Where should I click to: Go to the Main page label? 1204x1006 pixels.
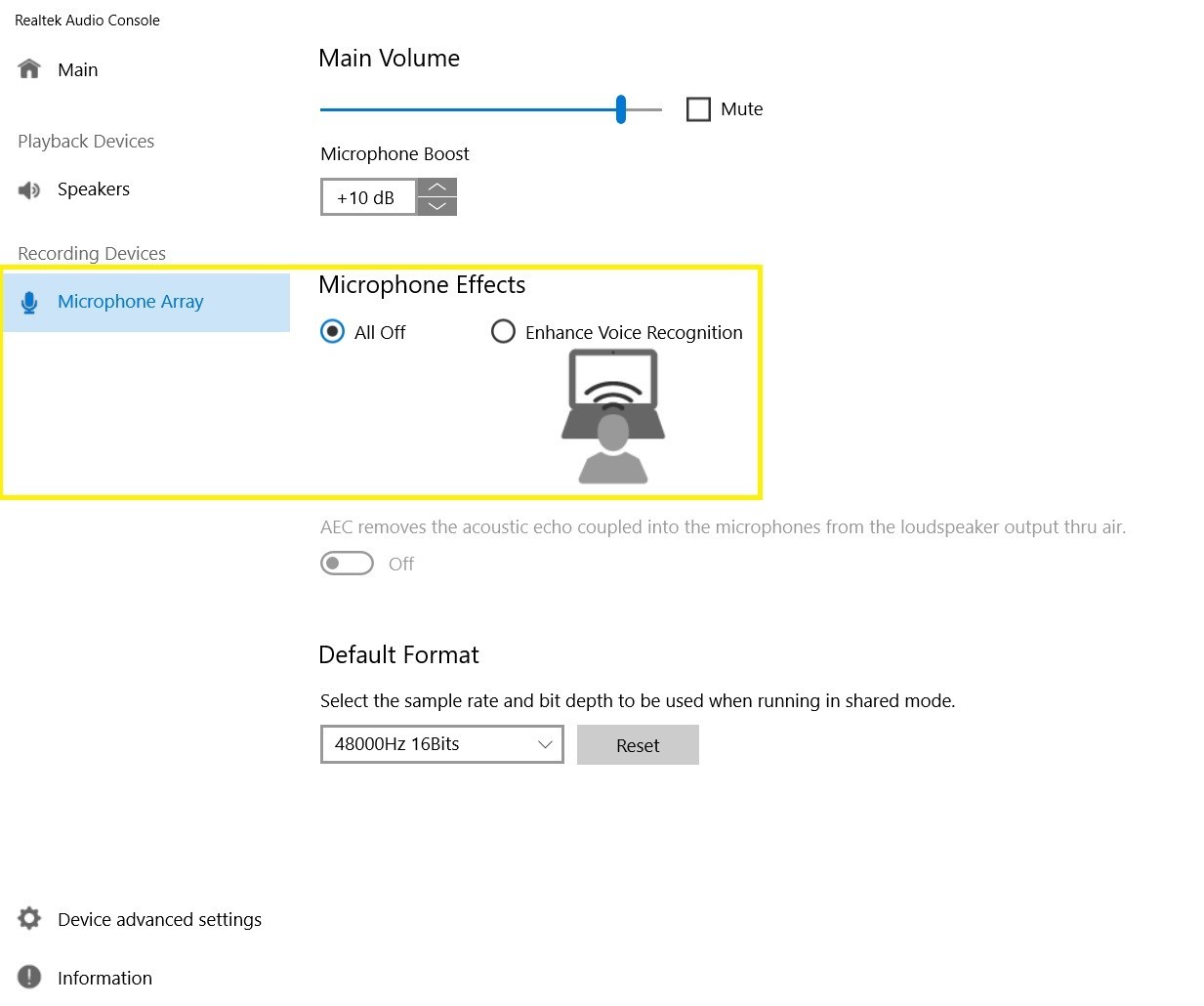pos(77,70)
